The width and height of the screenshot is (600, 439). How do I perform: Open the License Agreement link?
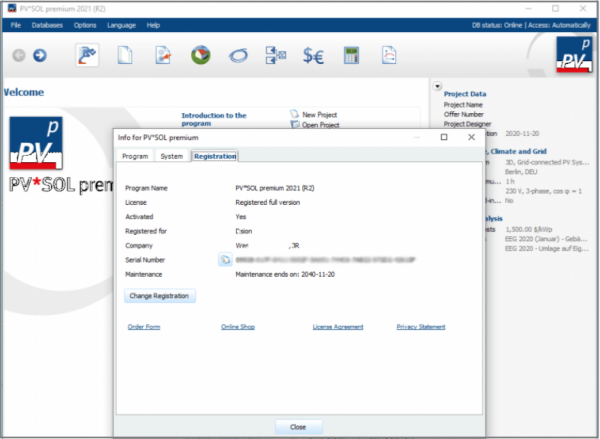click(338, 327)
